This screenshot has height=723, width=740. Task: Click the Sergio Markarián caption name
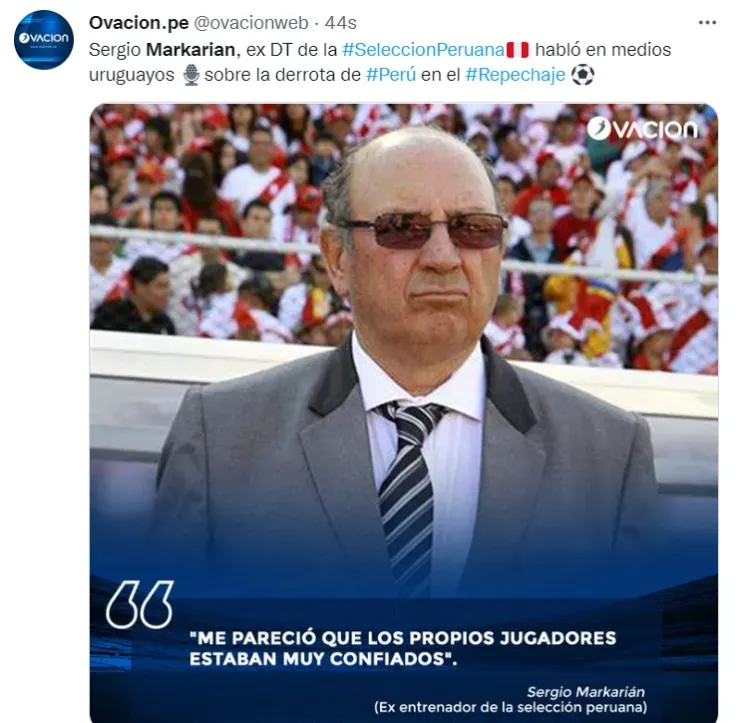click(x=586, y=692)
